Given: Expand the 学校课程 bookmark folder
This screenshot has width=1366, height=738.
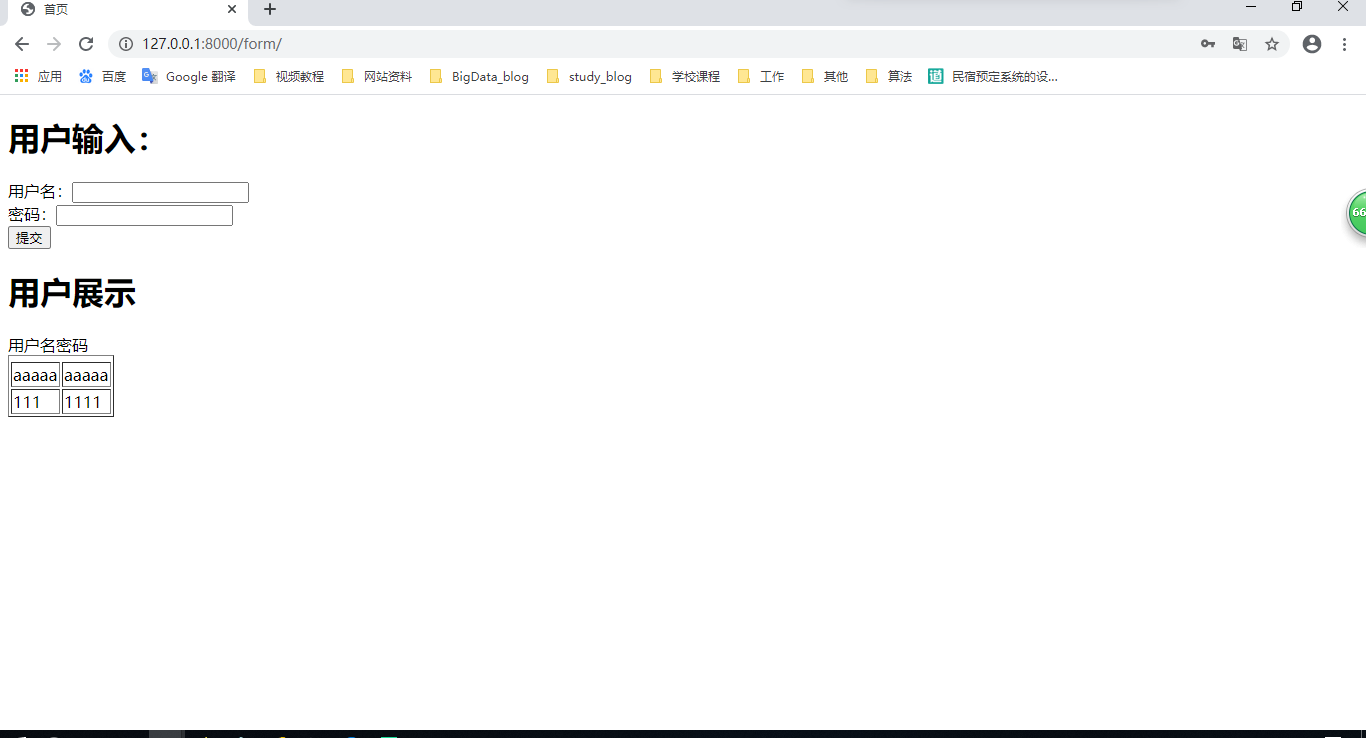Looking at the screenshot, I should point(685,76).
